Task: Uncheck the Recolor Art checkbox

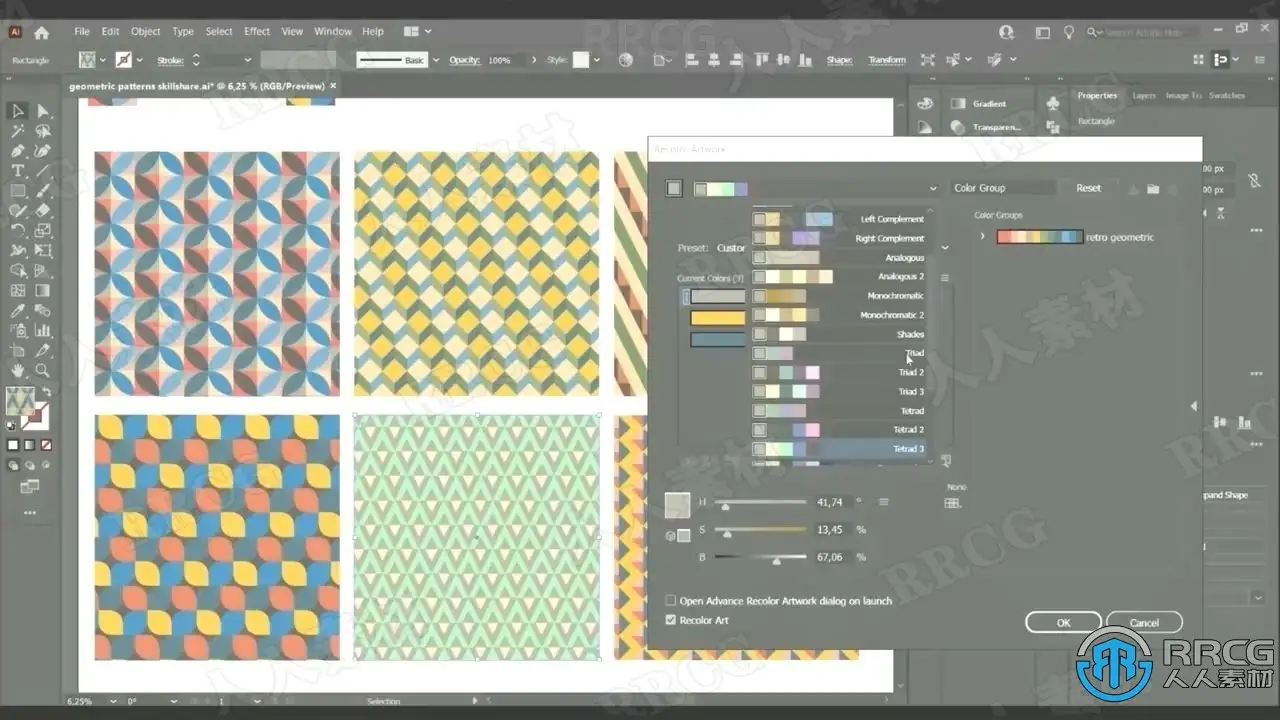Action: pos(671,620)
